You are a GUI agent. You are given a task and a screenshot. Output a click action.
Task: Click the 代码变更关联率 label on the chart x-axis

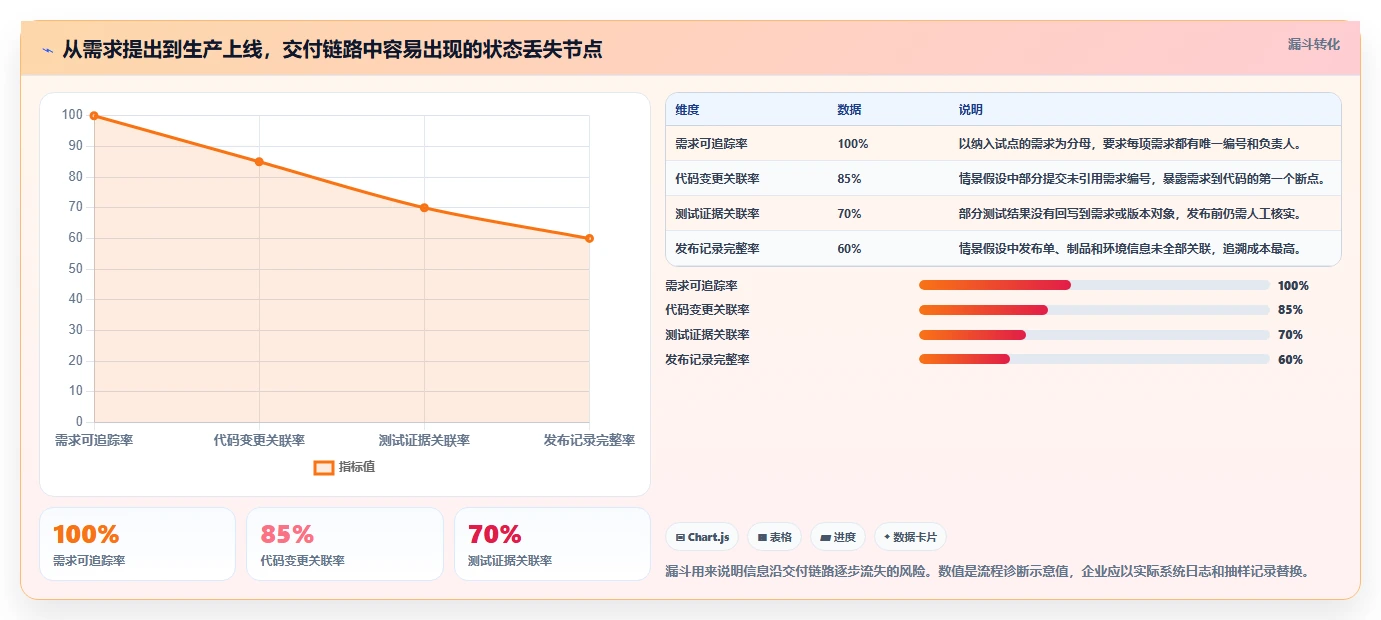point(259,440)
